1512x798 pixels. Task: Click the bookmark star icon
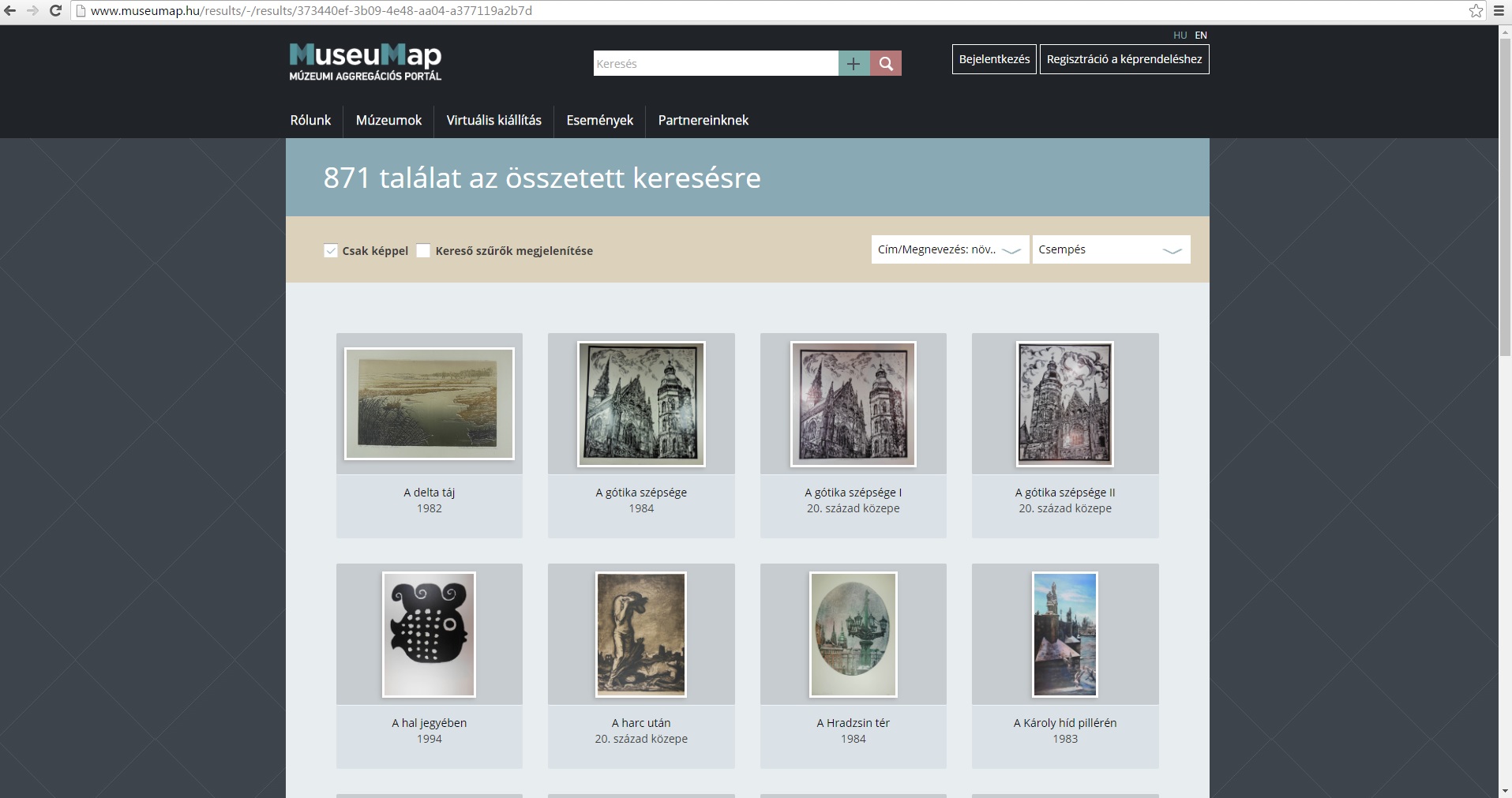(x=1476, y=11)
